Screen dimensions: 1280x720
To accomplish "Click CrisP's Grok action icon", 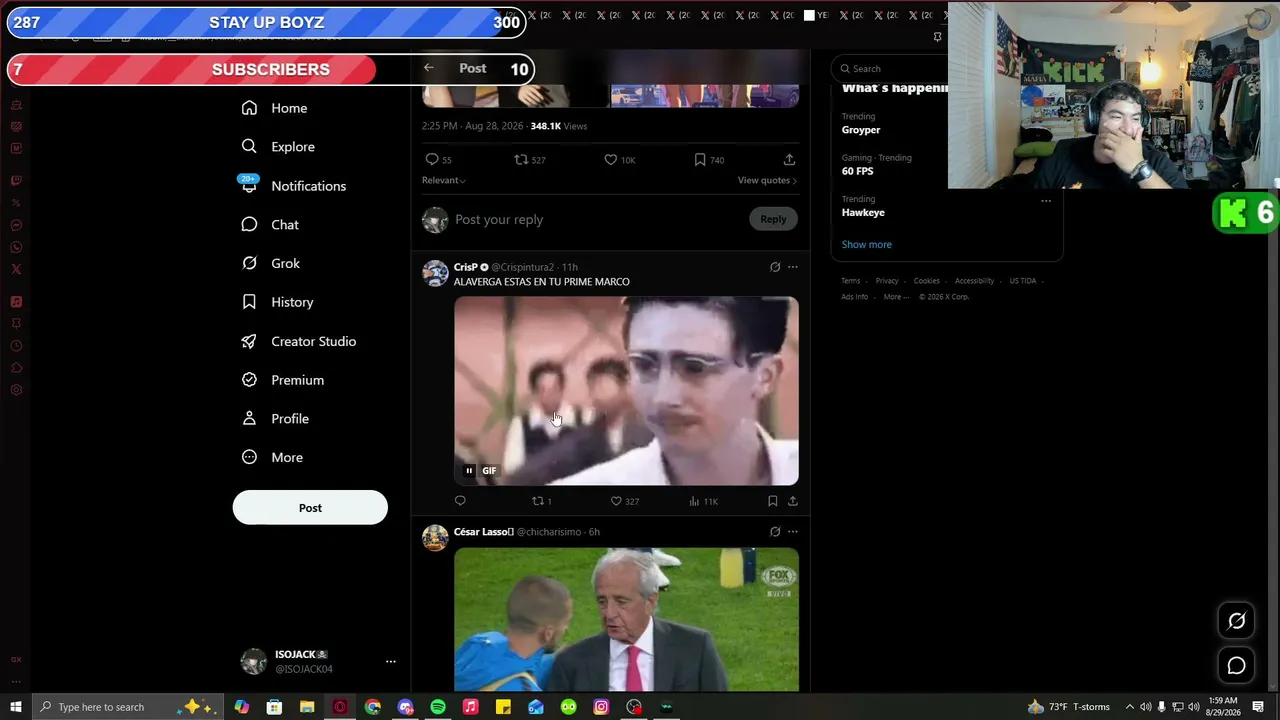I will click(x=775, y=267).
